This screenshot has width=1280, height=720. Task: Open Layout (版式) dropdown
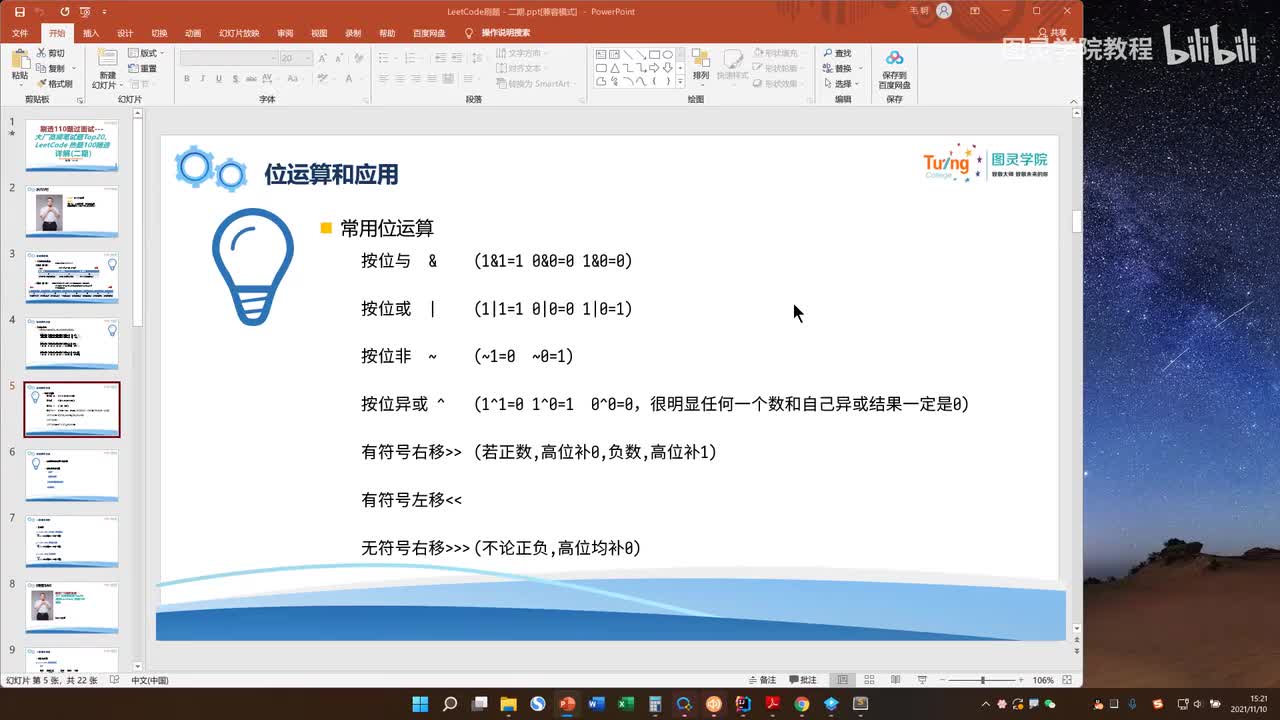tap(146, 53)
